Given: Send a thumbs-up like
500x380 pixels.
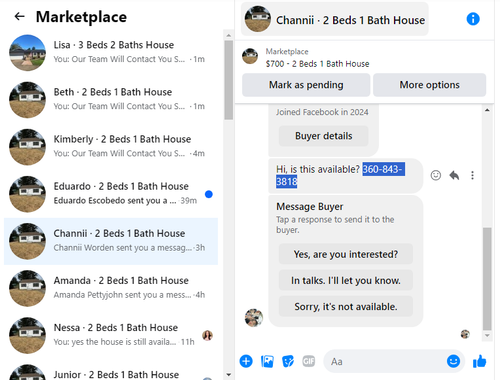Looking at the screenshot, I should coord(479,361).
